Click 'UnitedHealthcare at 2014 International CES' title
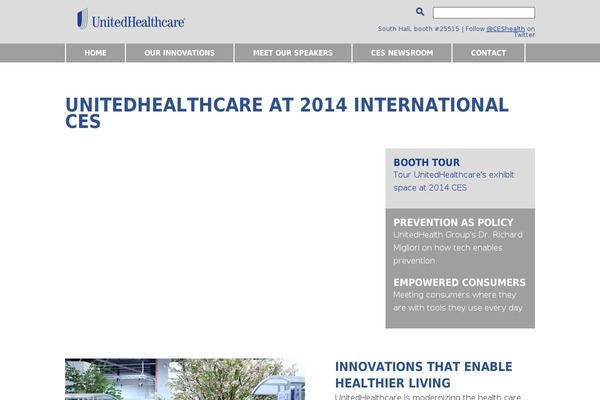 pyautogui.click(x=287, y=113)
